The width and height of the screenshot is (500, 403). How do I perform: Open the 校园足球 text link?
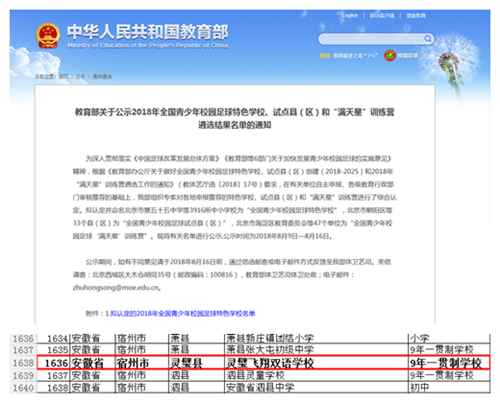coord(407,56)
